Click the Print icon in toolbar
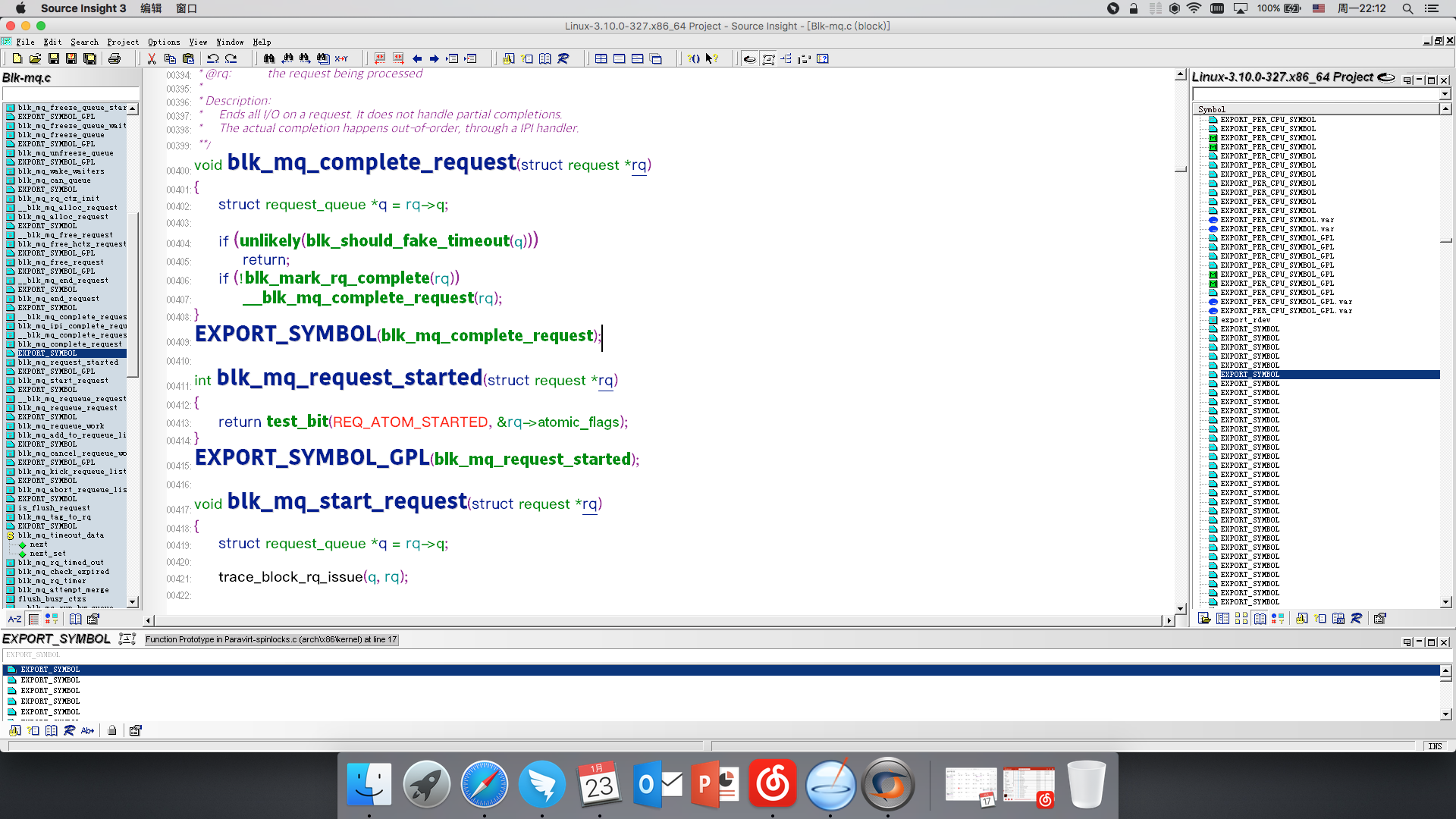 click(115, 58)
